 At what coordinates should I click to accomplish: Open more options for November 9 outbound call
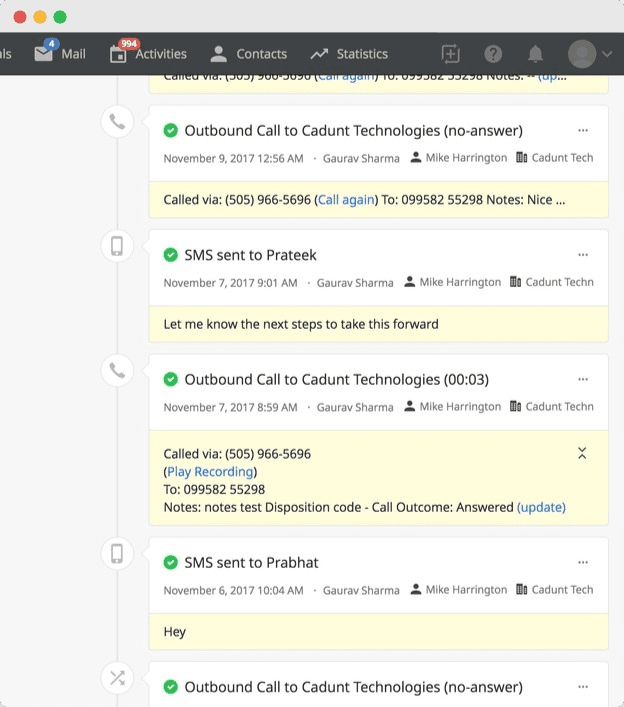click(x=583, y=131)
